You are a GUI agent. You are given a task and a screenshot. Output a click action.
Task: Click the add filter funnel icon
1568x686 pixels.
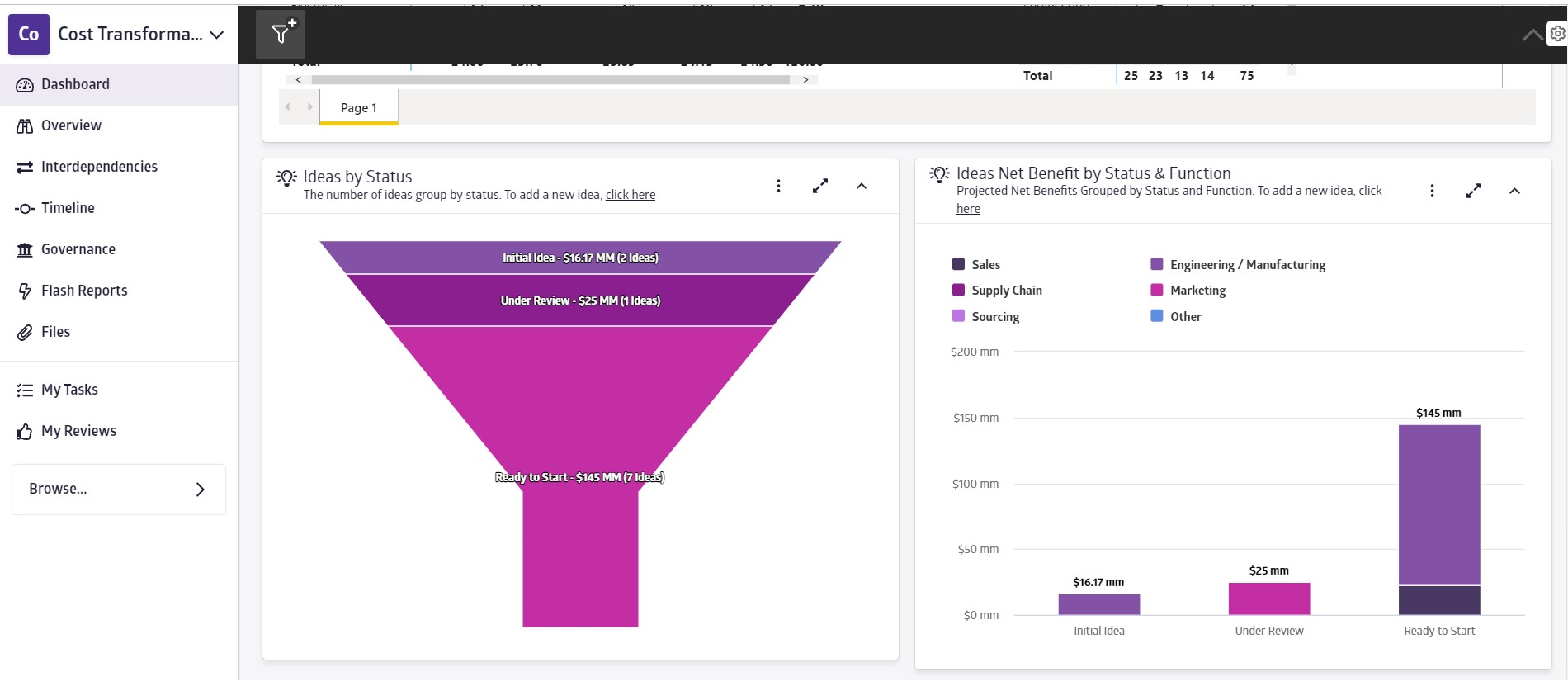click(x=281, y=34)
